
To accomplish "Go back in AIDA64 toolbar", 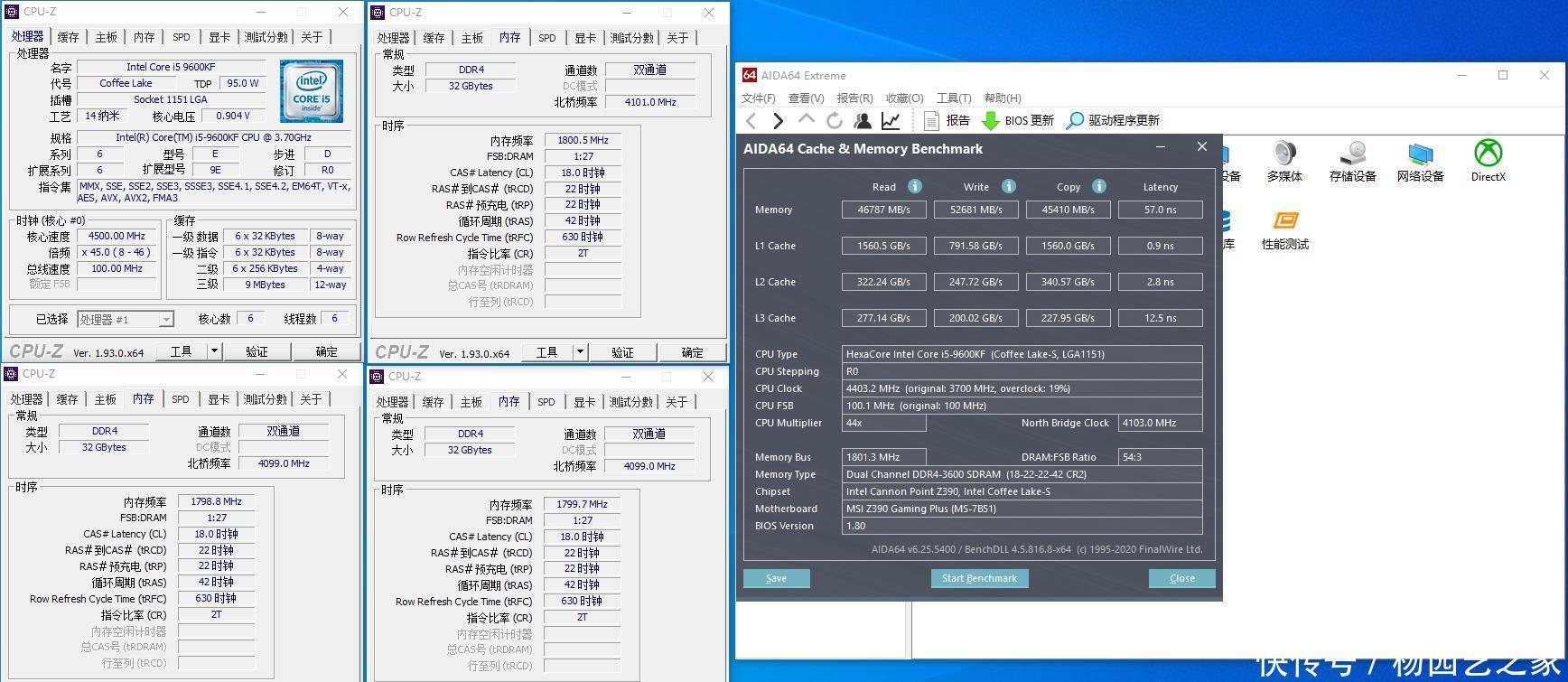I will click(751, 120).
